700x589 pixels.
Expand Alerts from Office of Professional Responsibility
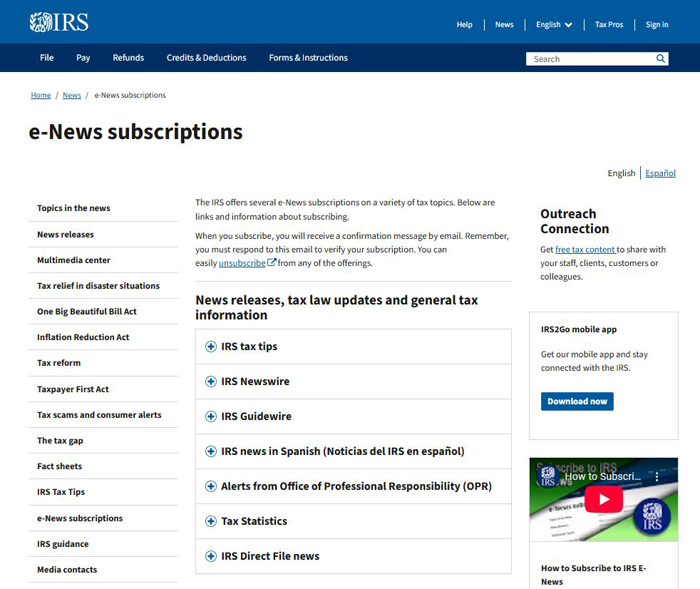[353, 486]
